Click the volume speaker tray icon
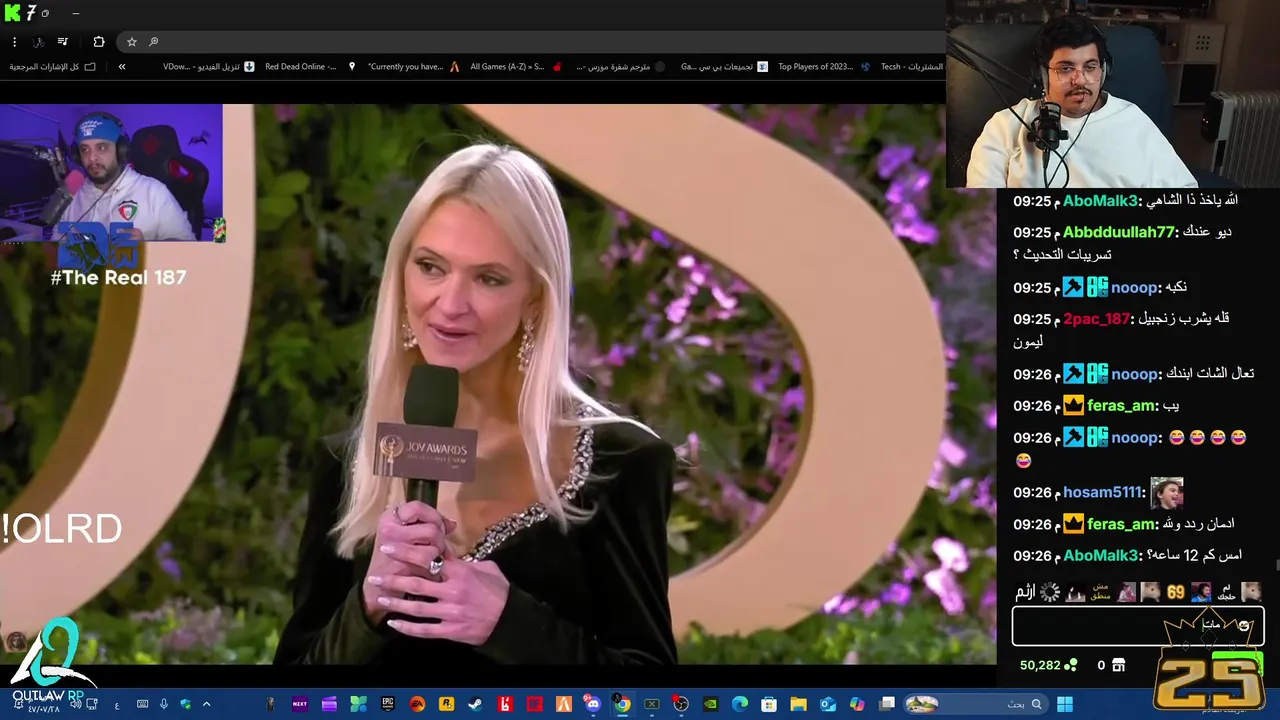 tap(75, 704)
